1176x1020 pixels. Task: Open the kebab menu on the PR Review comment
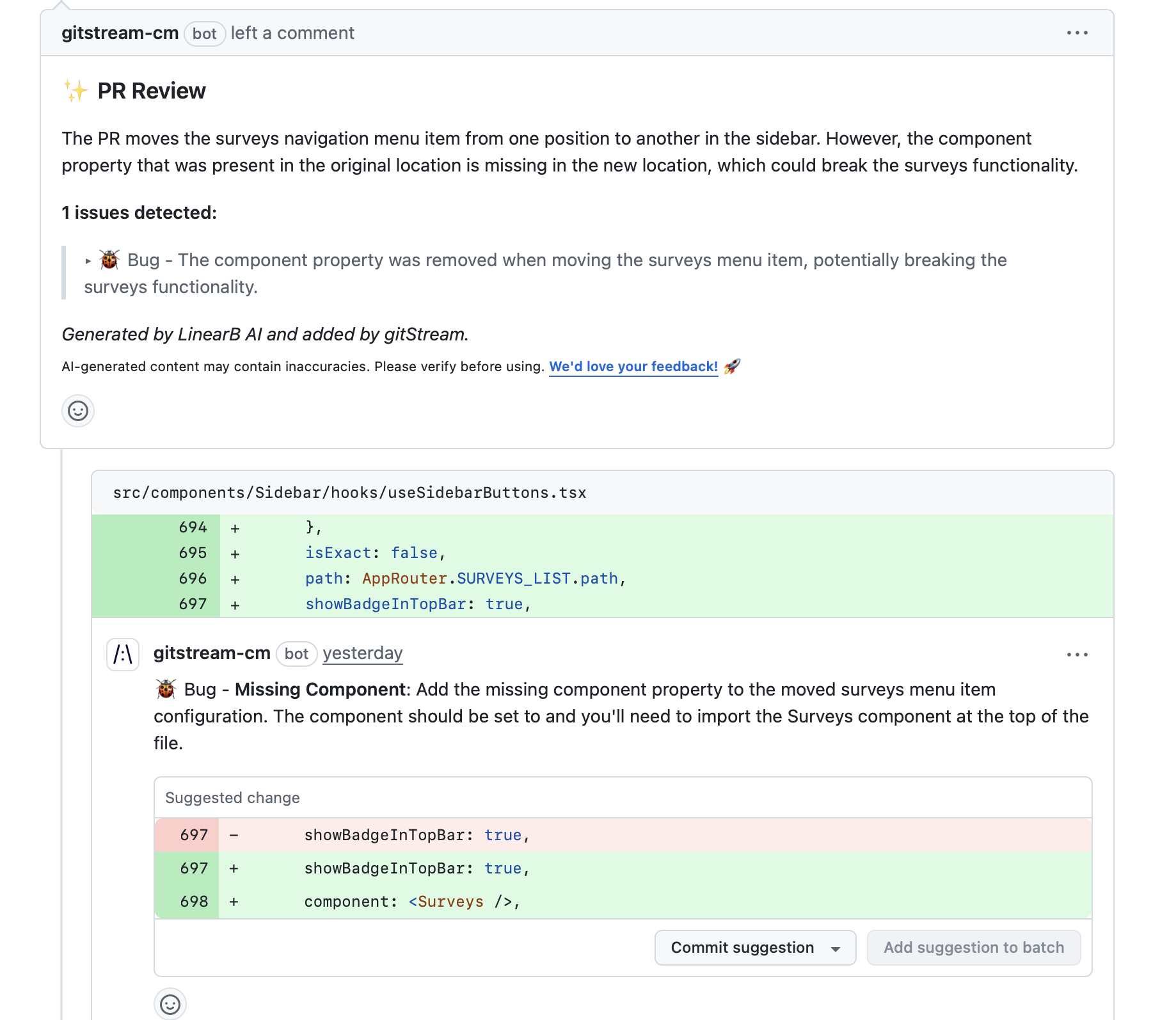coord(1078,33)
